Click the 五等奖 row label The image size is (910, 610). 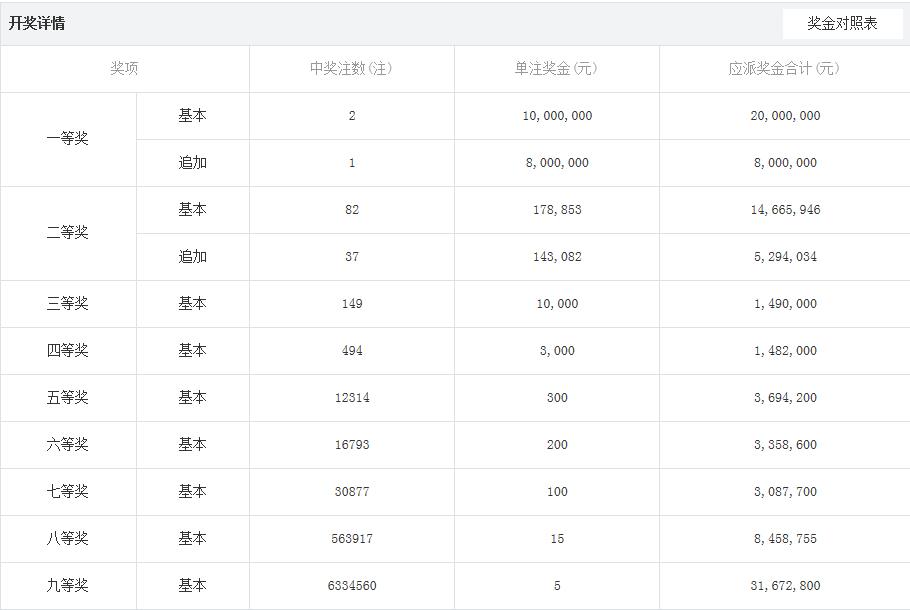(x=67, y=398)
